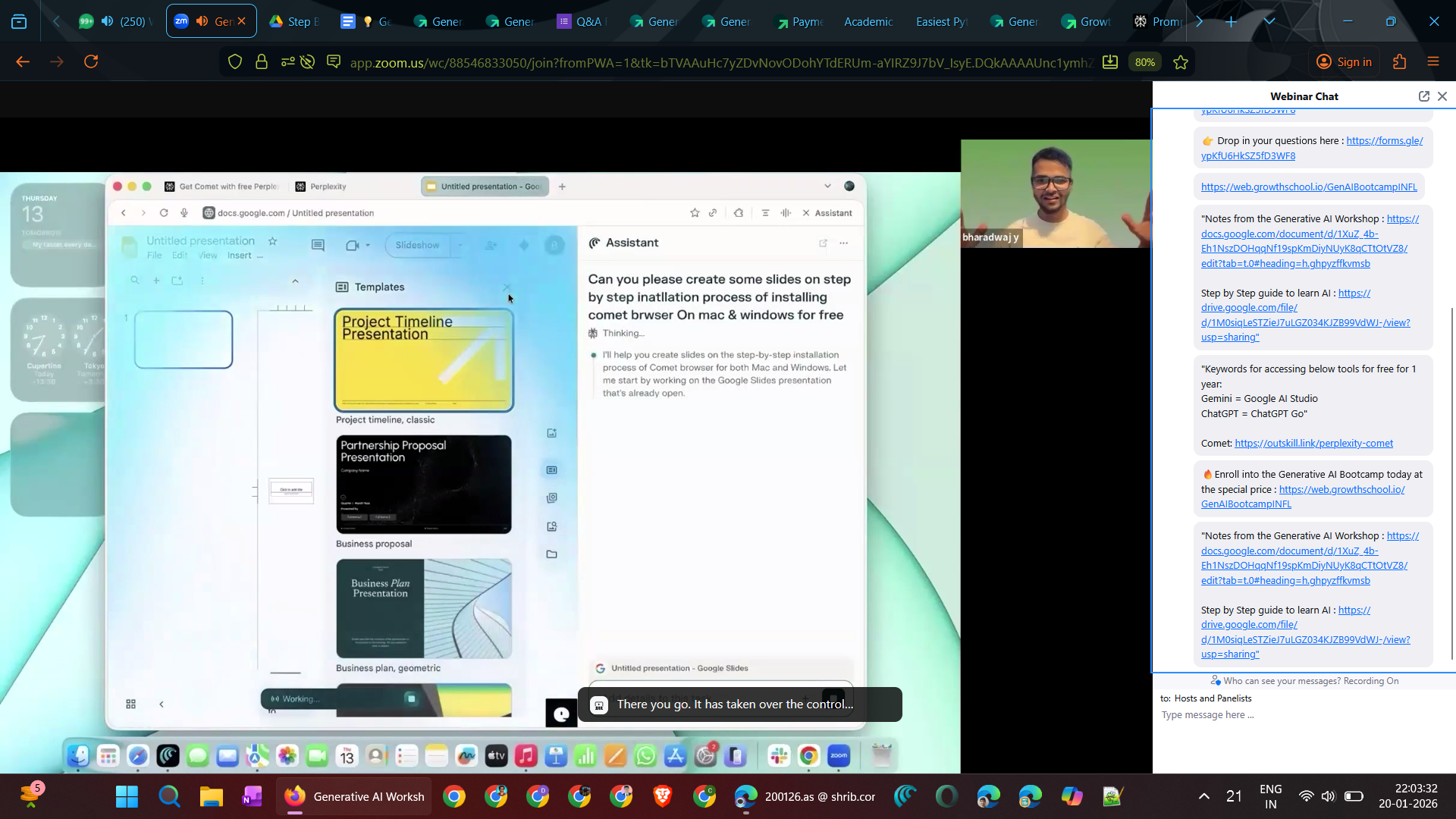Switch to the Easiest Pyt tab
Screen dimensions: 1456x819
[942, 21]
